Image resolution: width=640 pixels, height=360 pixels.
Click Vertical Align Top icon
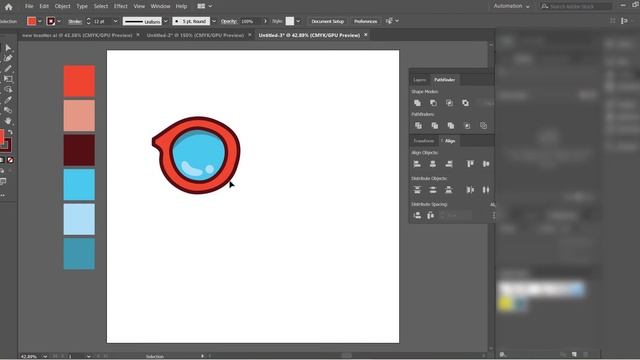[x=470, y=164]
